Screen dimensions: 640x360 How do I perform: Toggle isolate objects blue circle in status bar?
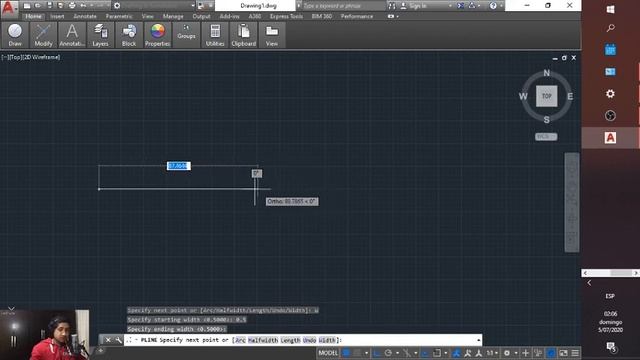point(551,353)
